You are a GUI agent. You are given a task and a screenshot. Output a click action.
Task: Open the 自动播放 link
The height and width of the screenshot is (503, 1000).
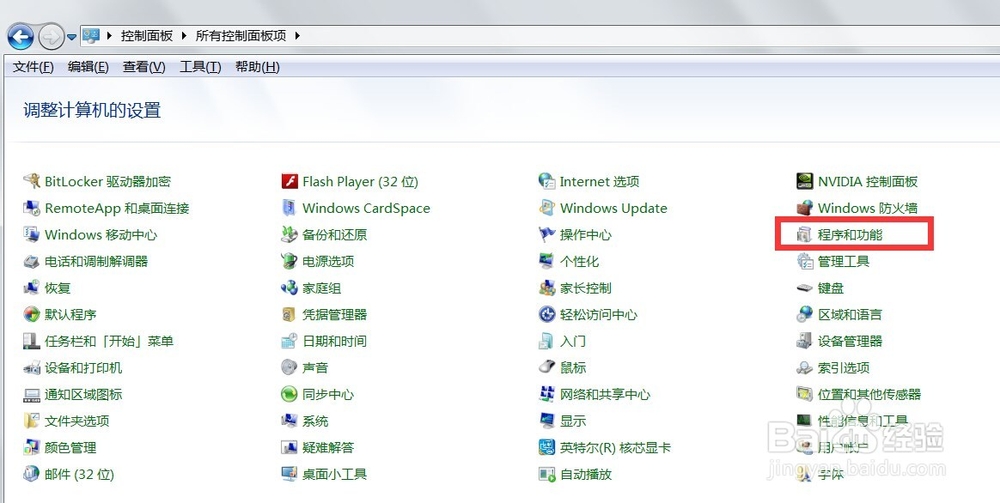tap(585, 474)
